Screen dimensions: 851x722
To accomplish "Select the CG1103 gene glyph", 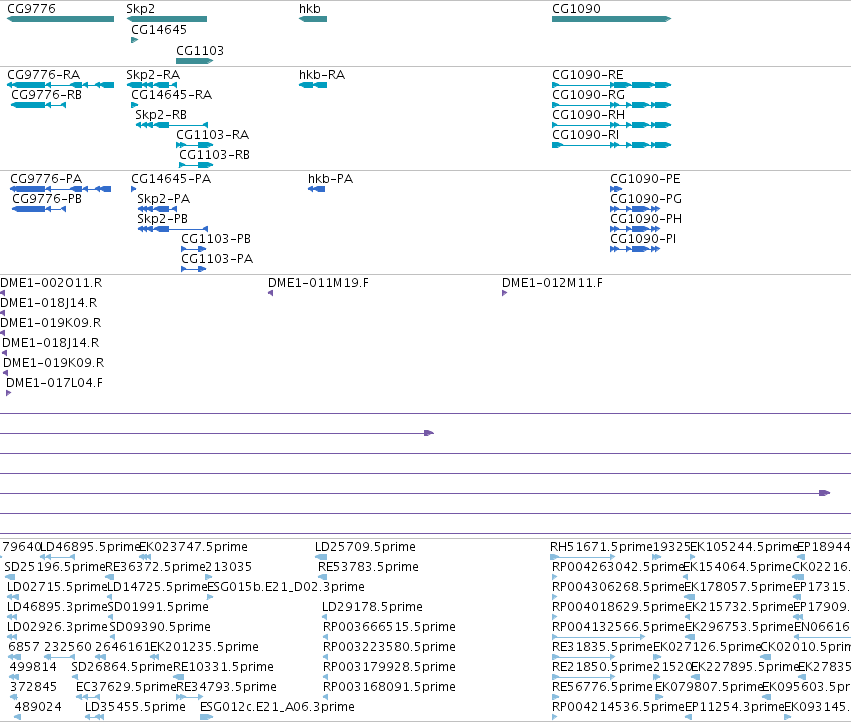I will pyautogui.click(x=194, y=61).
